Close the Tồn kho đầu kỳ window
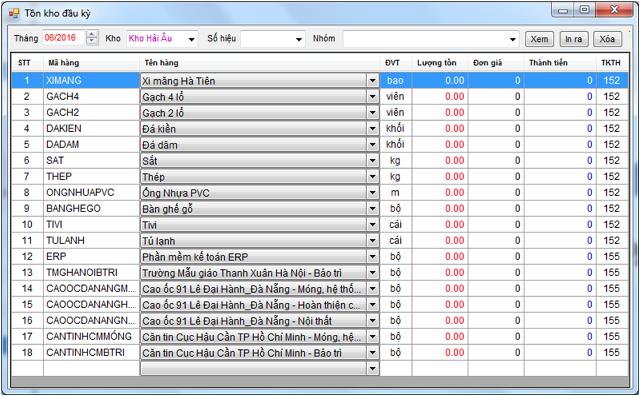The height and width of the screenshot is (396, 640). pyautogui.click(x=615, y=10)
